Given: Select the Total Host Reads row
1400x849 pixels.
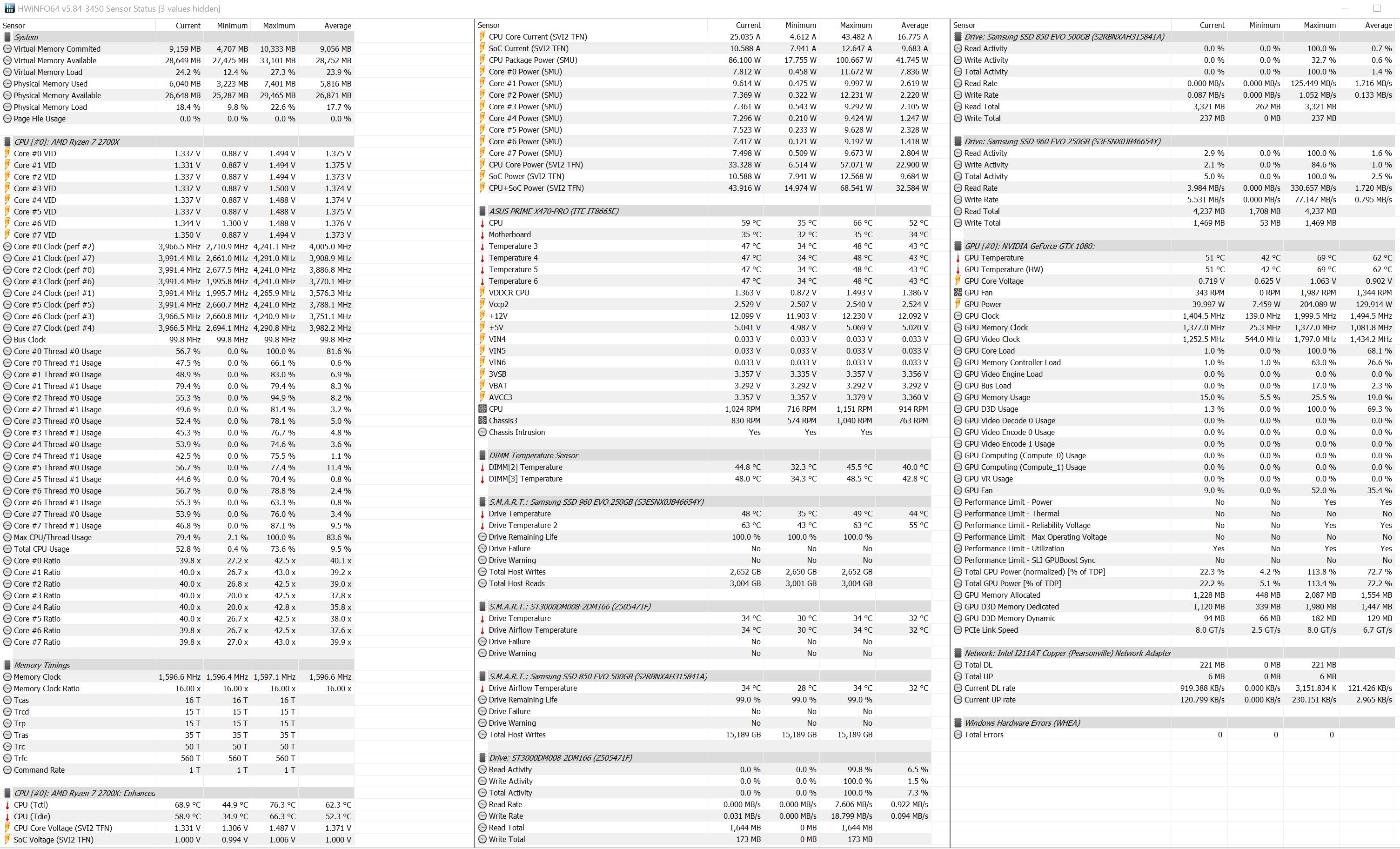Looking at the screenshot, I should click(x=703, y=584).
